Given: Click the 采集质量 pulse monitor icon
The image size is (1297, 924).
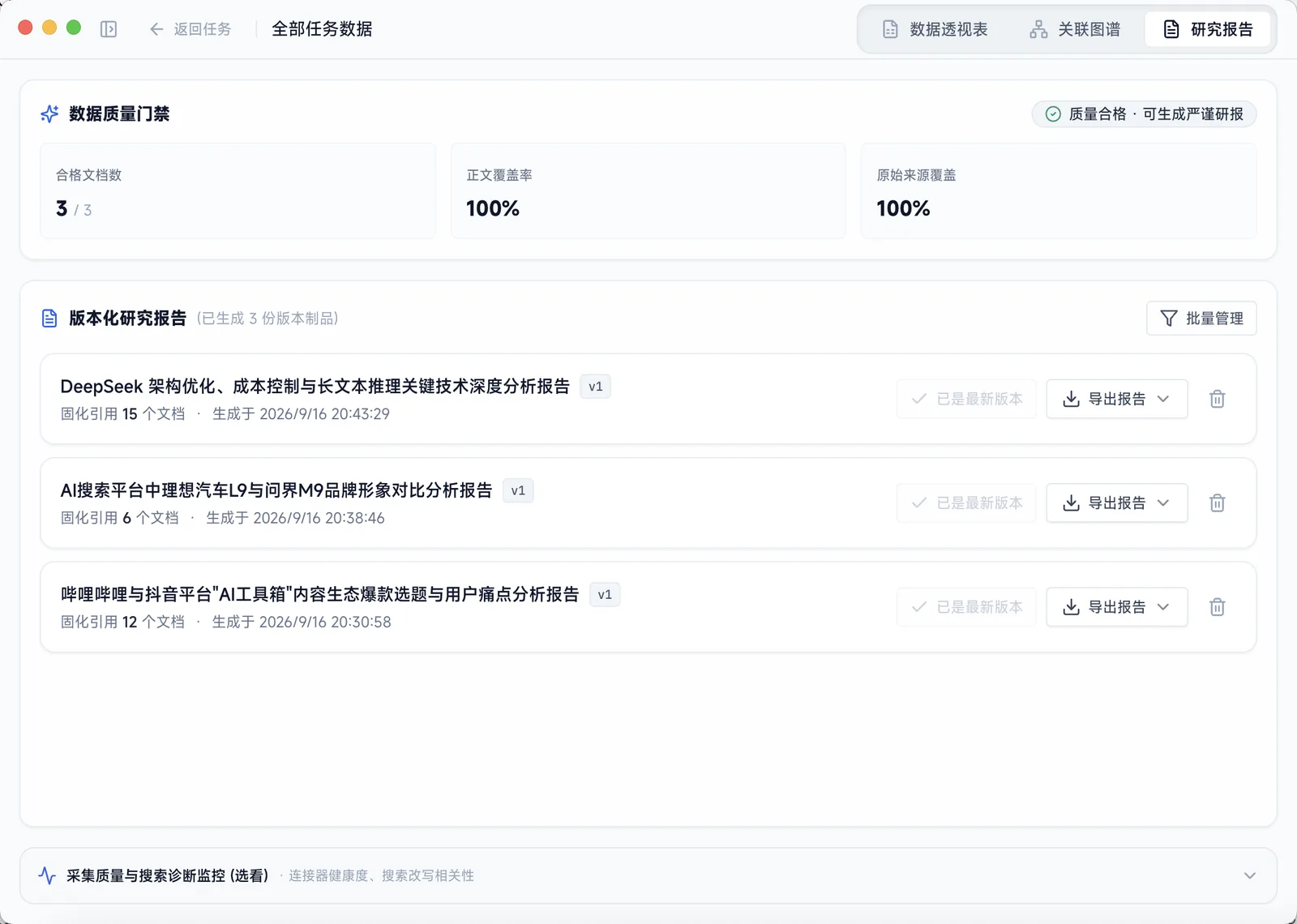Looking at the screenshot, I should tap(47, 875).
